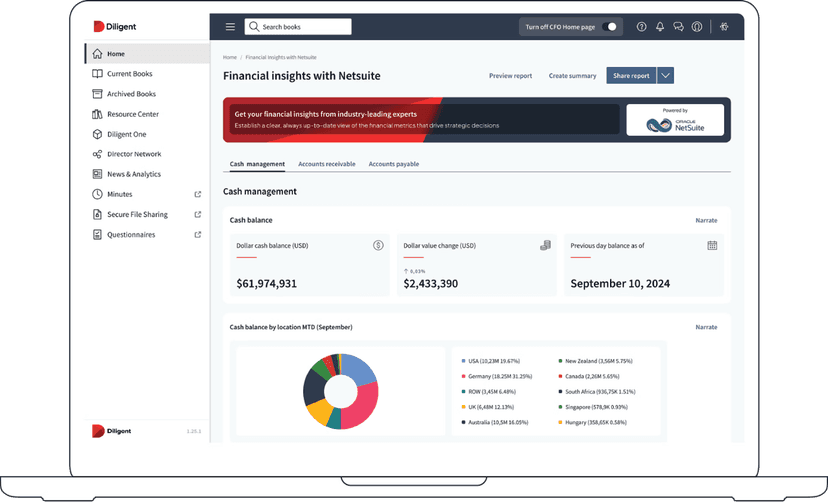Image resolution: width=828 pixels, height=502 pixels.
Task: Select Archived Books in sidebar menu
Action: (147, 94)
